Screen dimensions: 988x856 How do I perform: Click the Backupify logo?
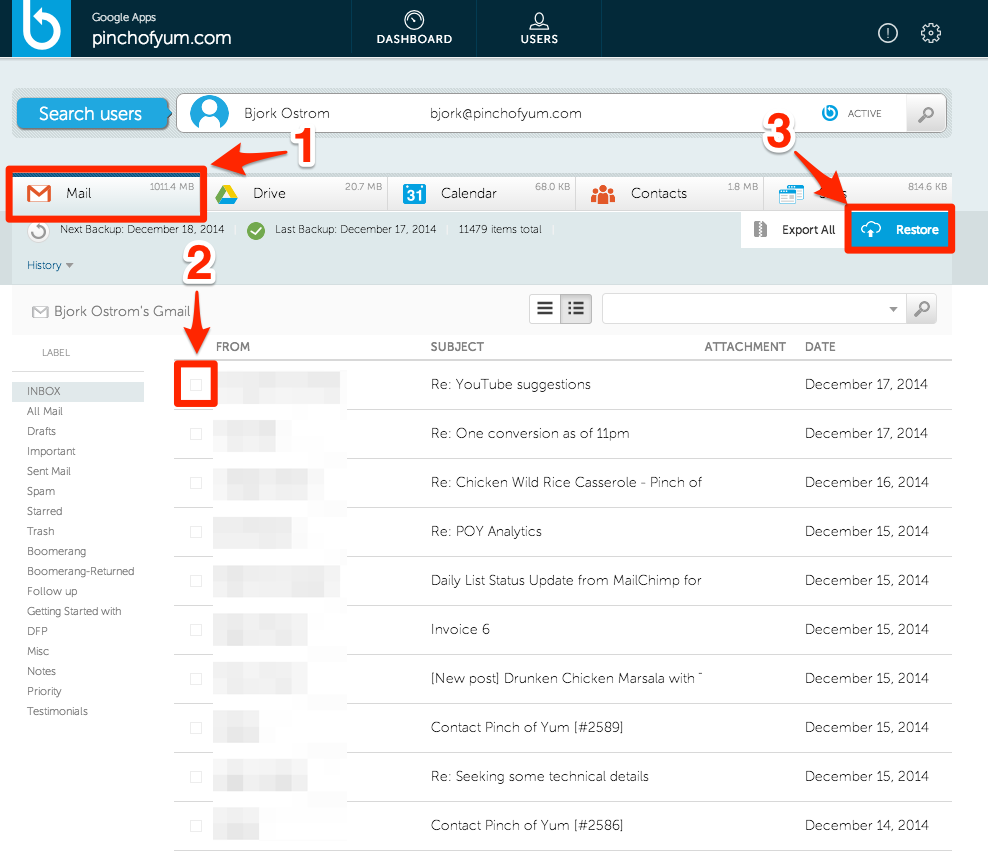[42, 28]
